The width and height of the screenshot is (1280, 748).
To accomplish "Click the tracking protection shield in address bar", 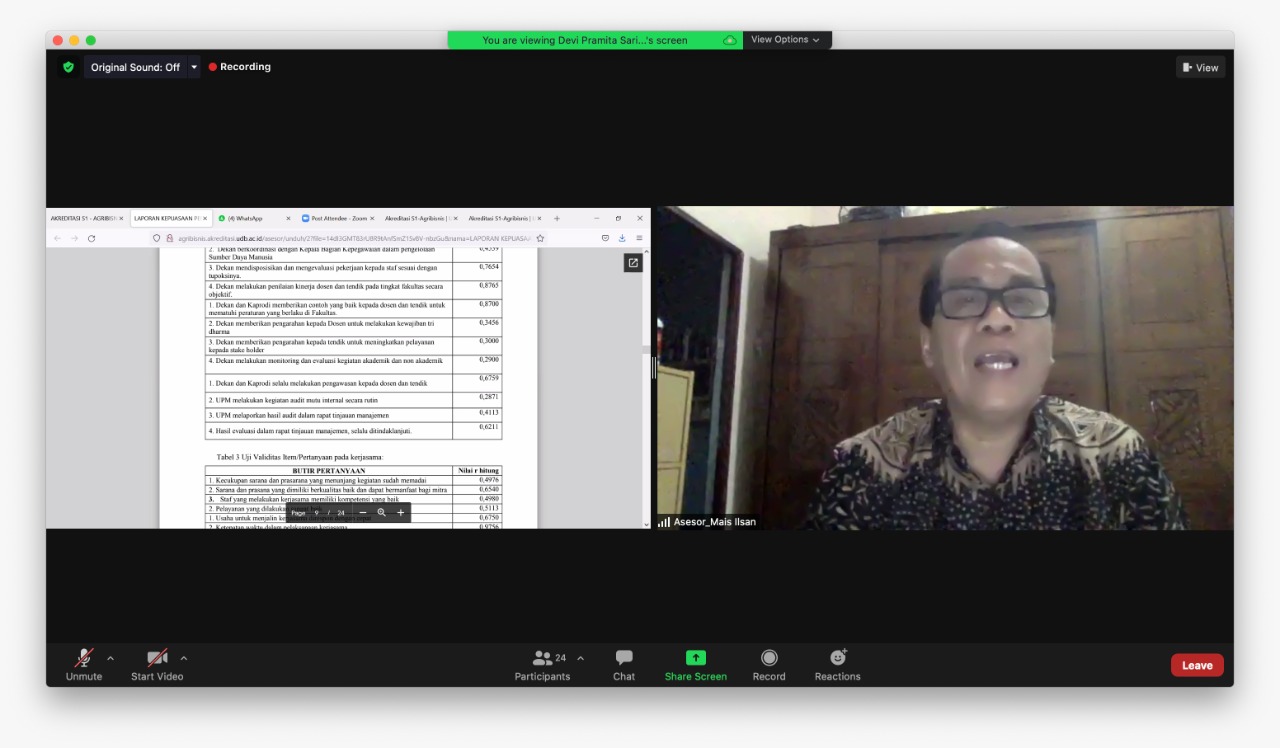I will tap(157, 238).
